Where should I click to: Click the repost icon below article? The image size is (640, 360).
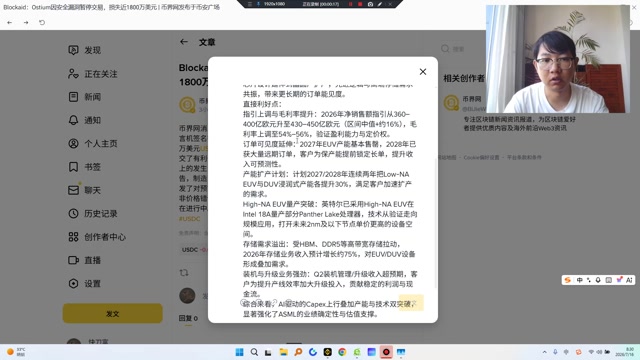pos(184,272)
